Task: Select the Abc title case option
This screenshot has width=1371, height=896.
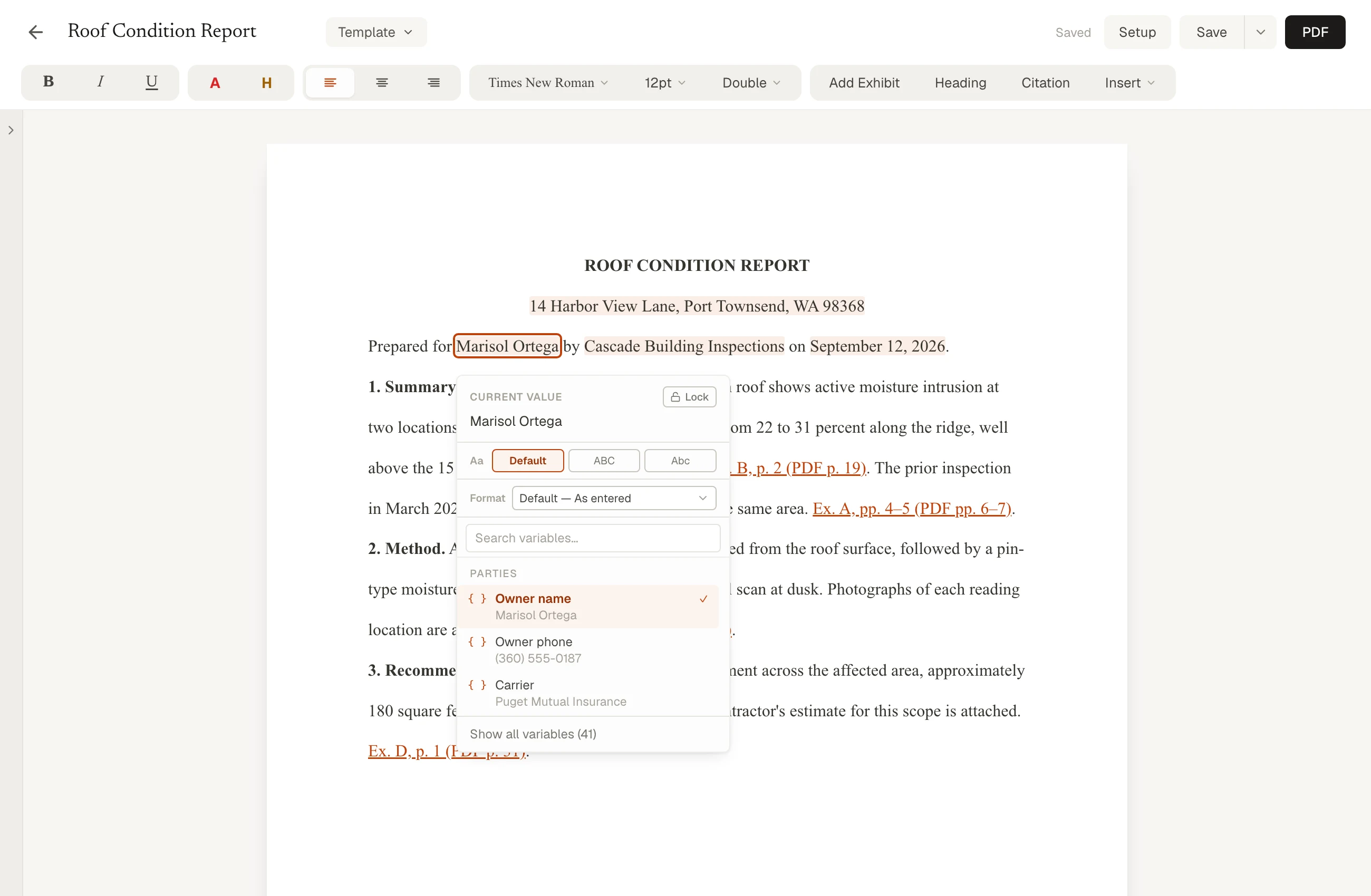Action: 680,461
